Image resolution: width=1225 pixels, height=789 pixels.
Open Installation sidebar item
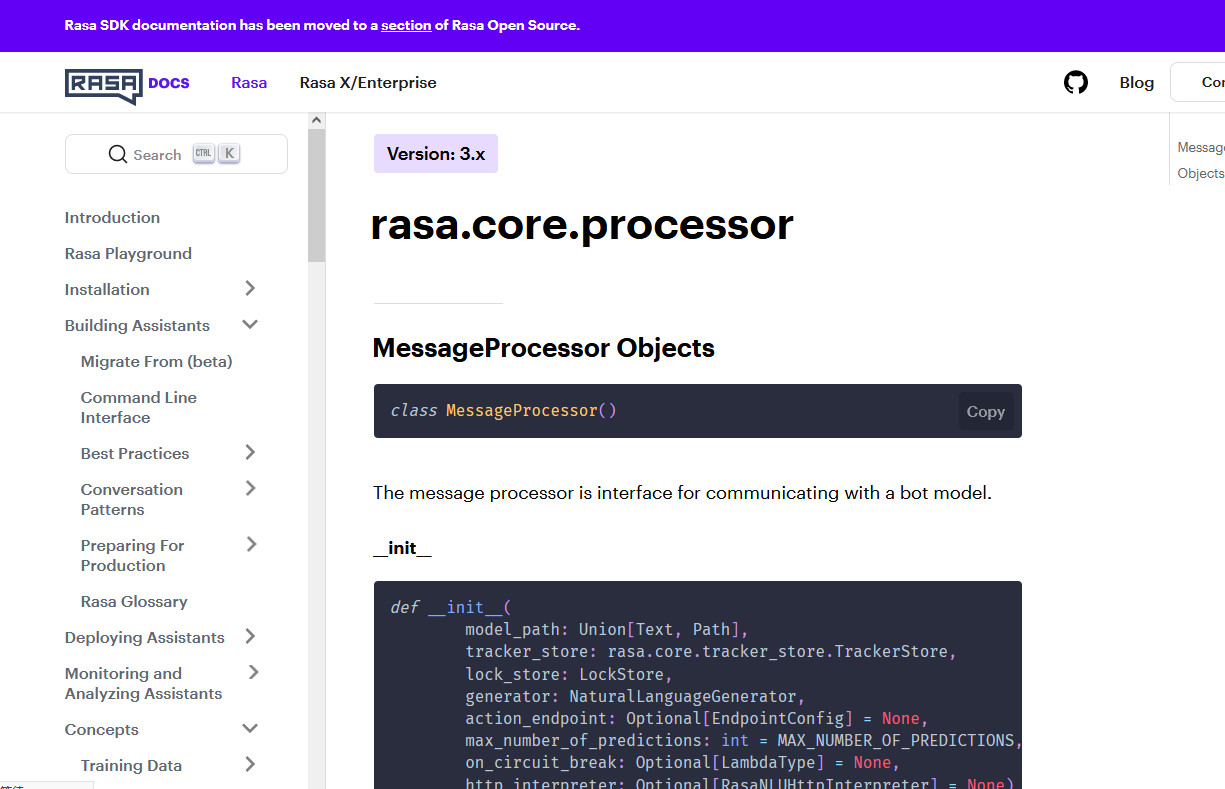(x=107, y=290)
